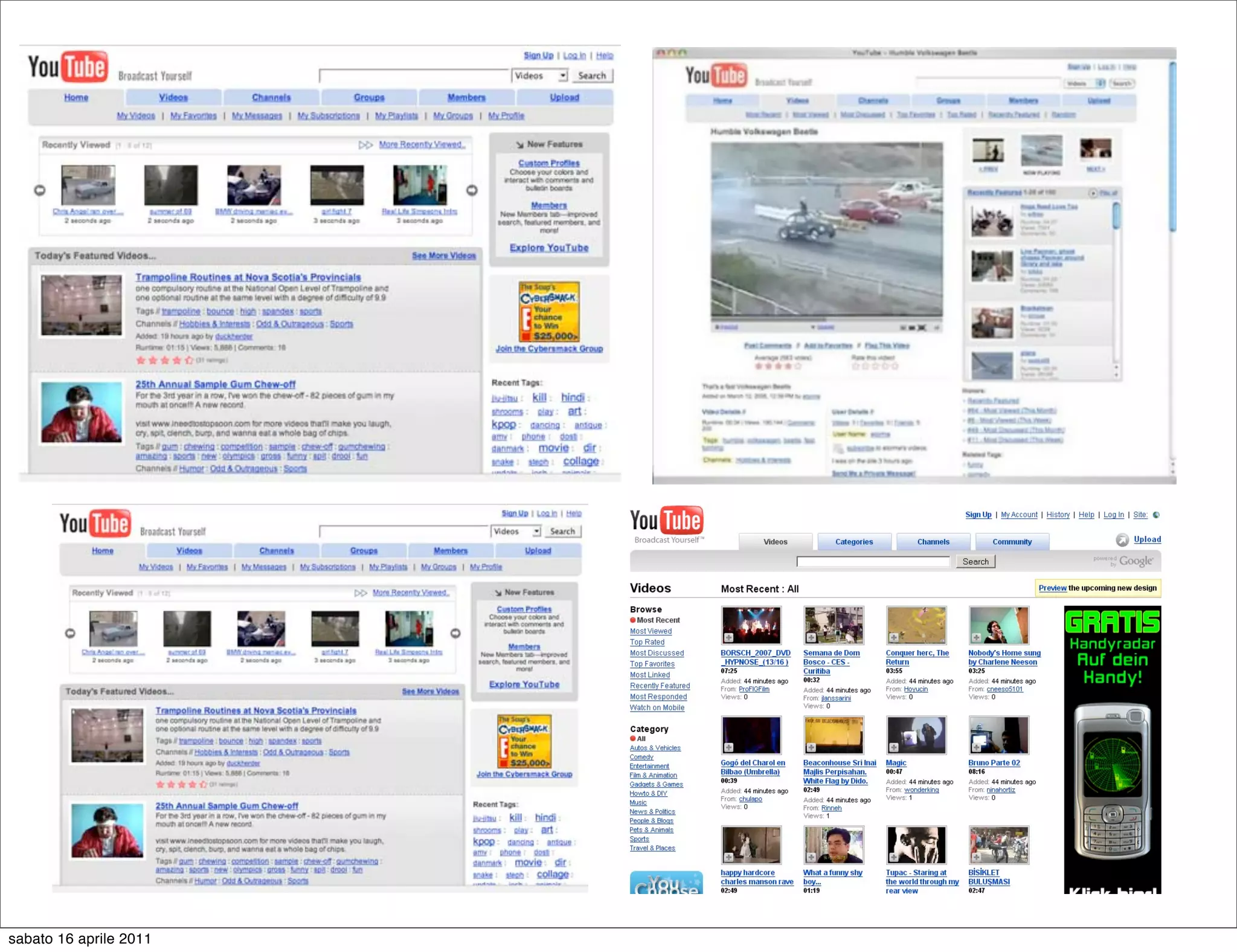The image size is (1237, 952).
Task: Open the Community tab
Action: pyautogui.click(x=1012, y=542)
